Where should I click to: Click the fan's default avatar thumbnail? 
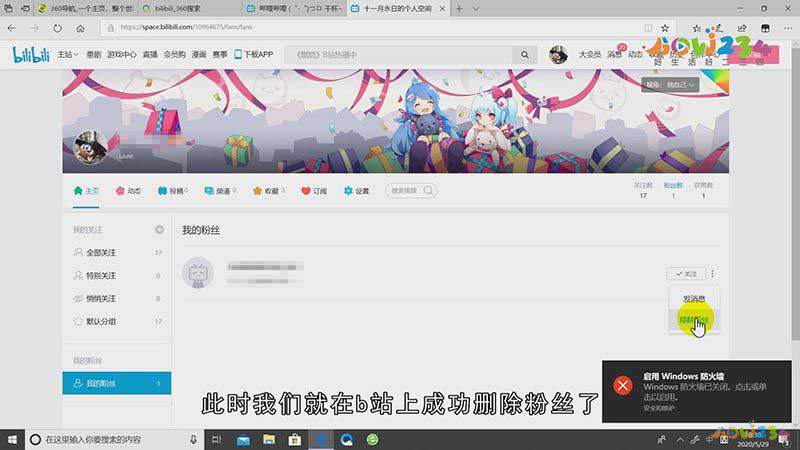(x=197, y=273)
